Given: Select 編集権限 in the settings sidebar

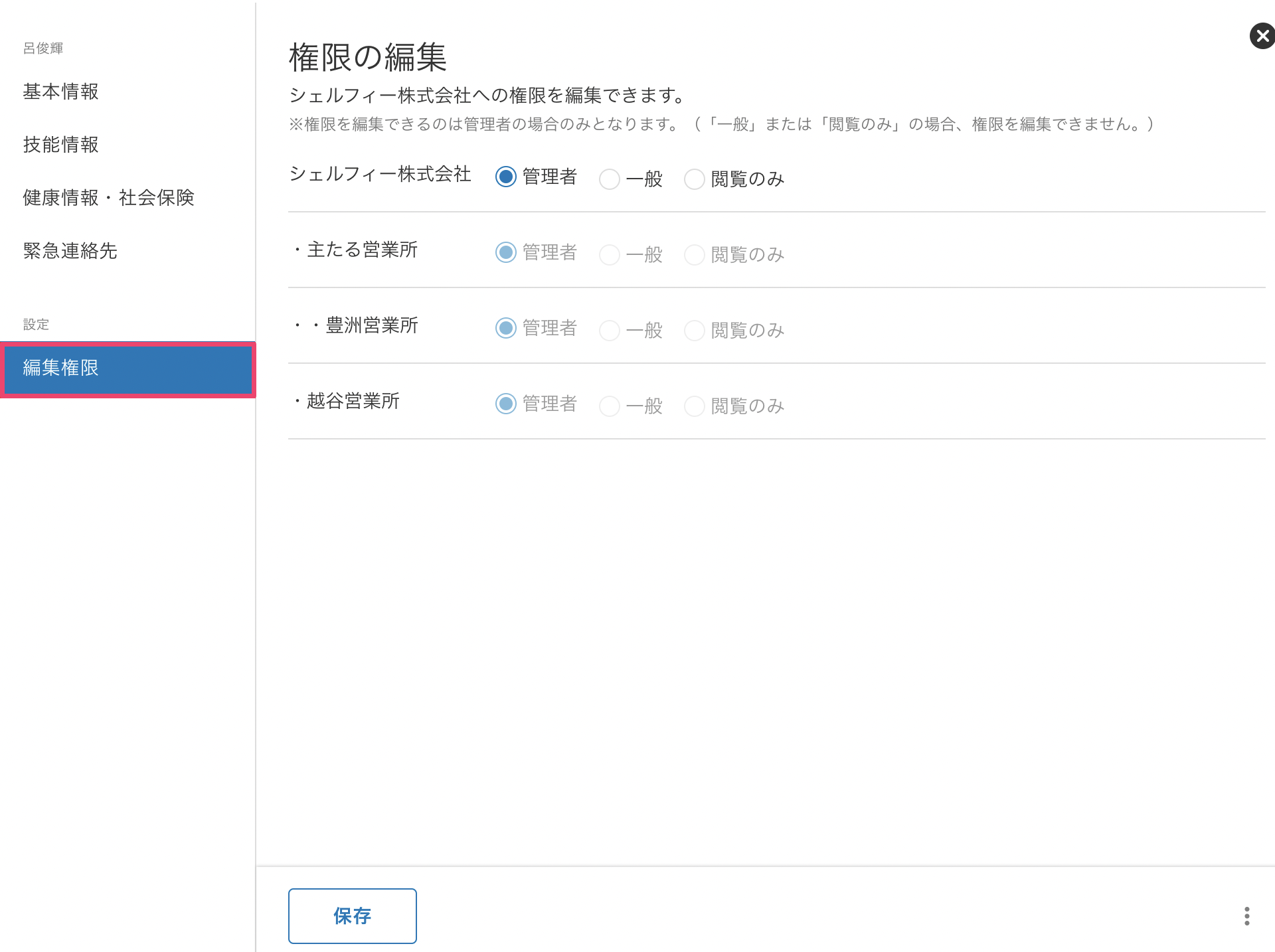Looking at the screenshot, I should 127,369.
